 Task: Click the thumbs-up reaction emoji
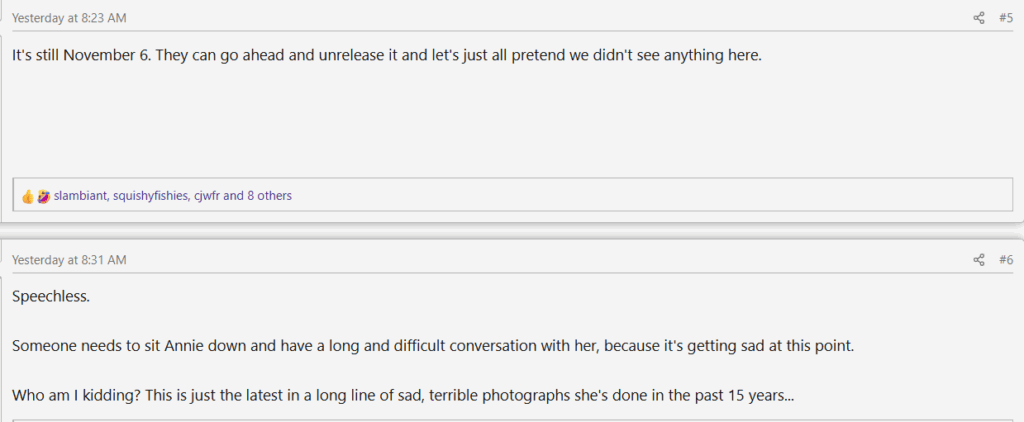pyautogui.click(x=28, y=197)
